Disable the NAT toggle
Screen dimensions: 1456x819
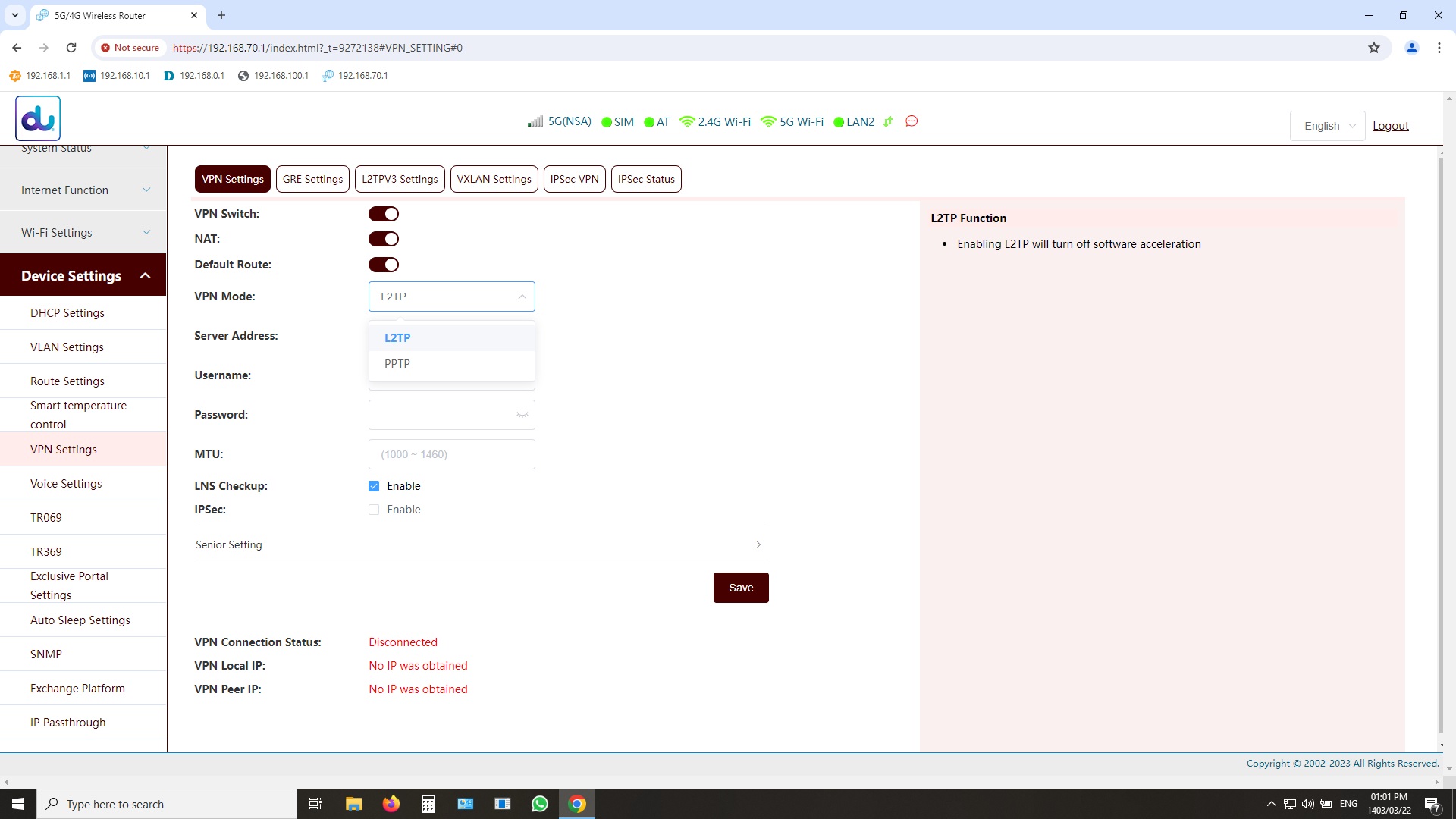[384, 239]
